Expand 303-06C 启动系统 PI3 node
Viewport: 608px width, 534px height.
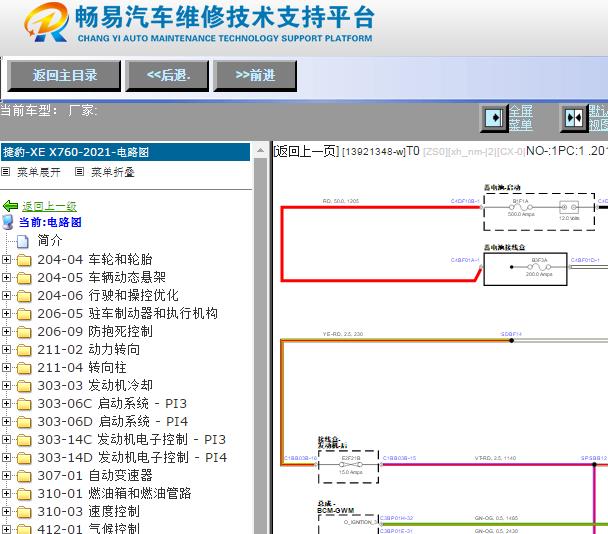tap(6, 403)
